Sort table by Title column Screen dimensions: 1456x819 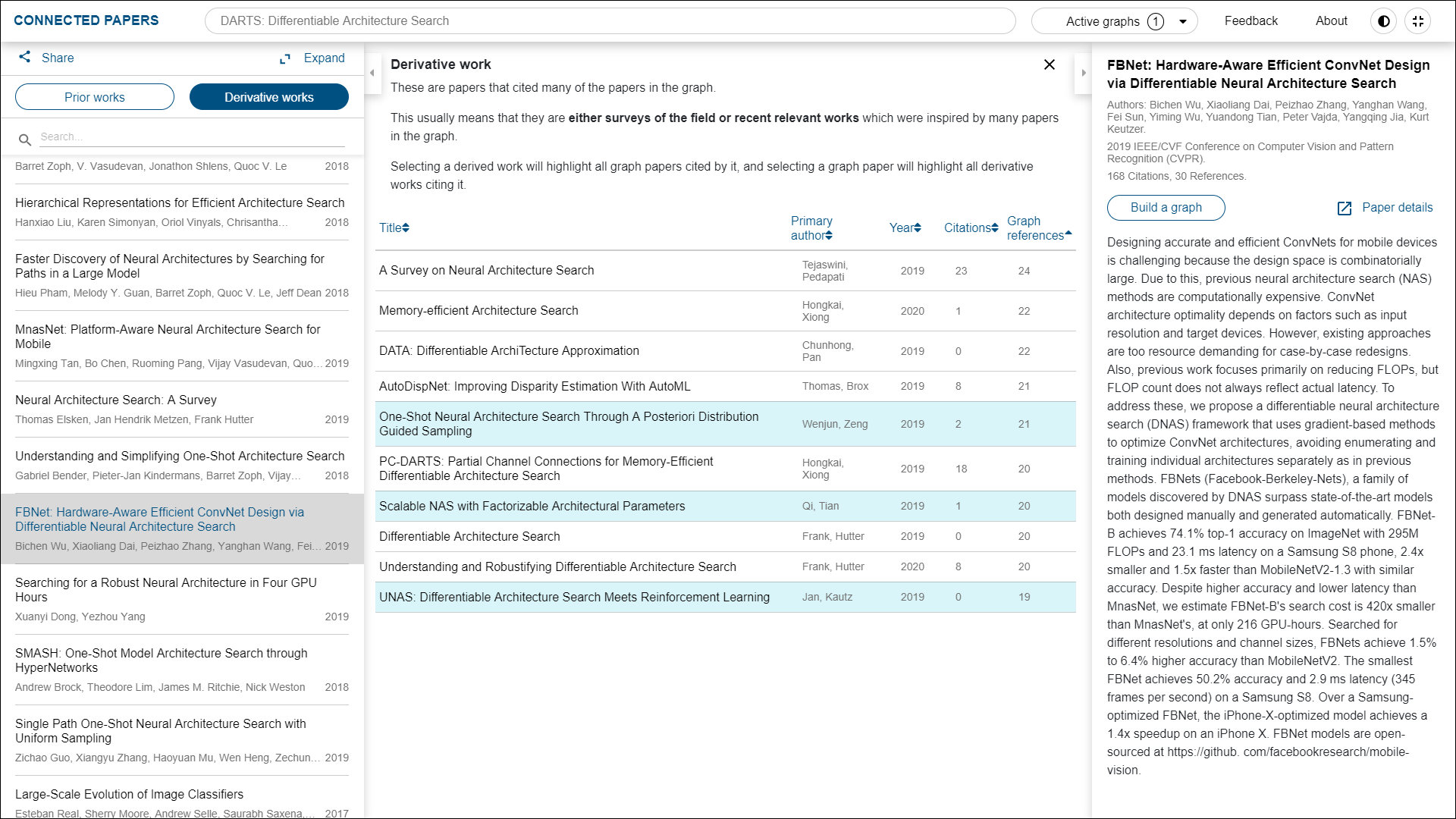(394, 227)
